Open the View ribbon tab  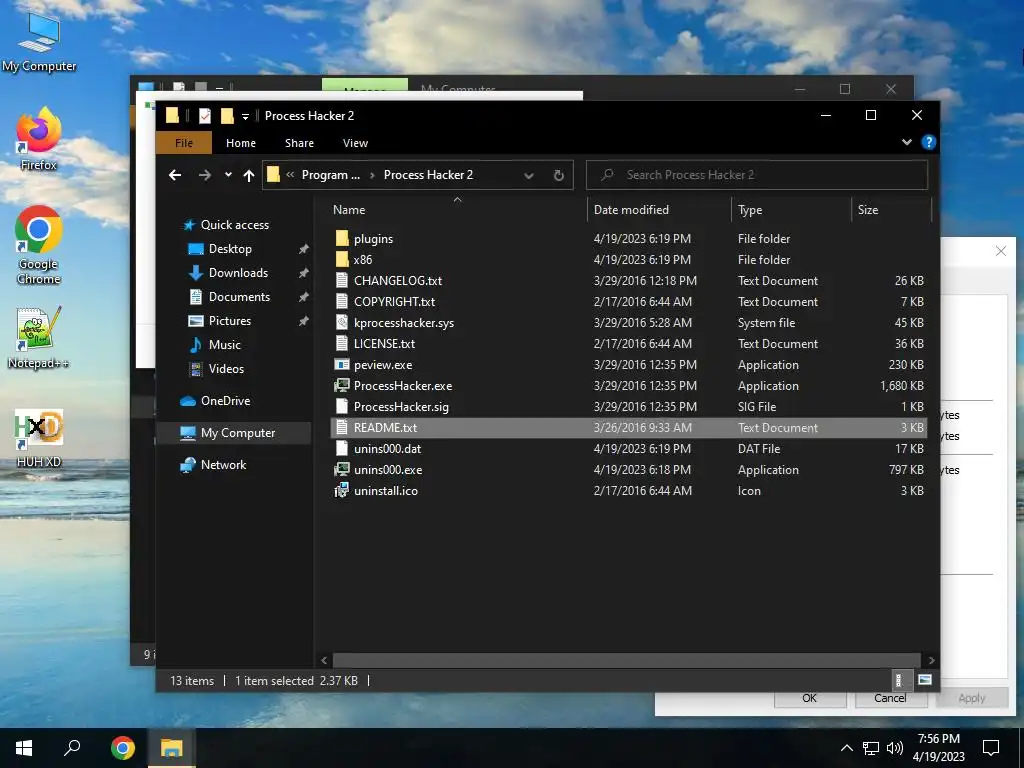point(355,143)
